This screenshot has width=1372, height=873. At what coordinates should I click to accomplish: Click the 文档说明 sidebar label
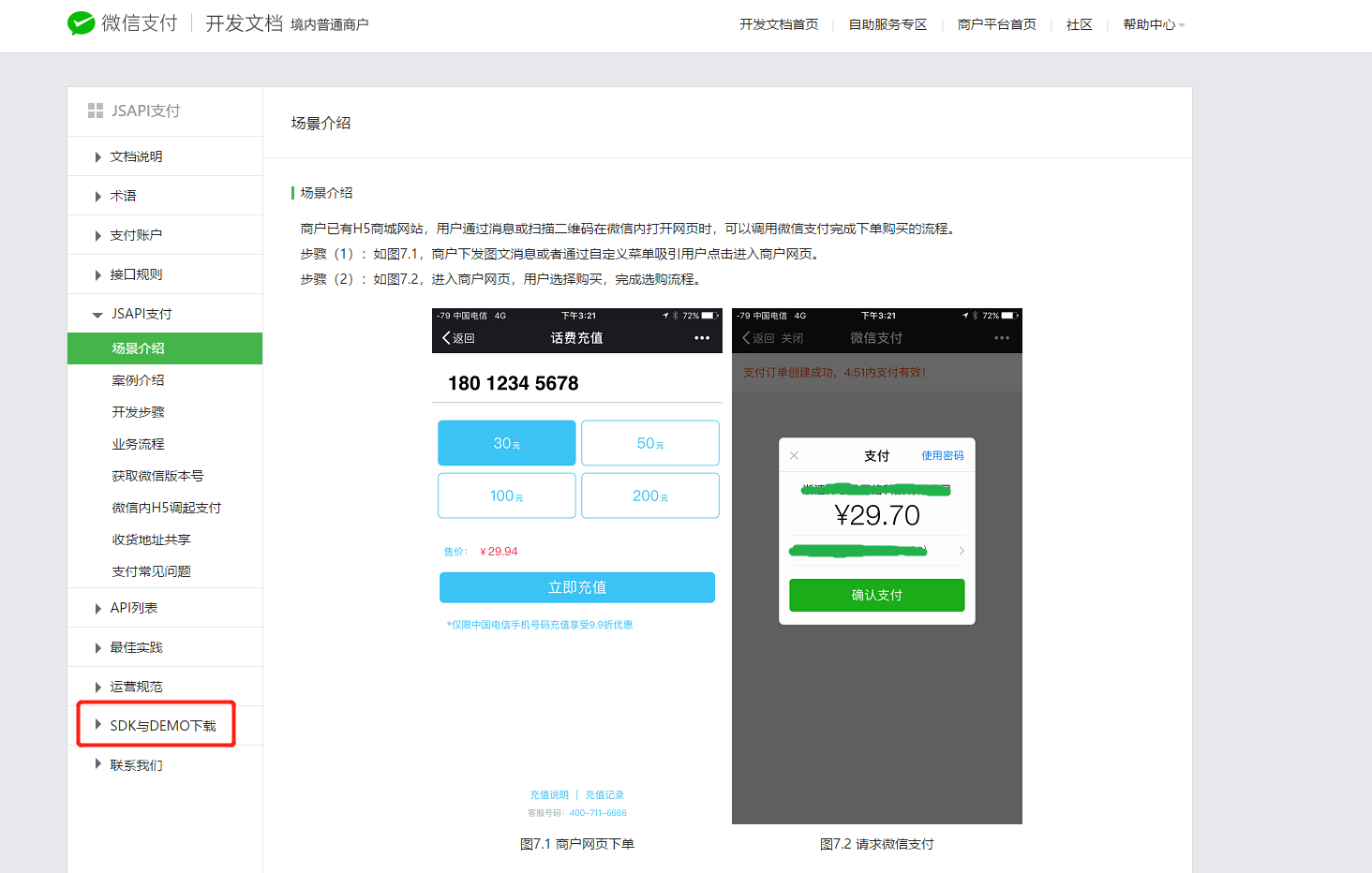tap(136, 156)
